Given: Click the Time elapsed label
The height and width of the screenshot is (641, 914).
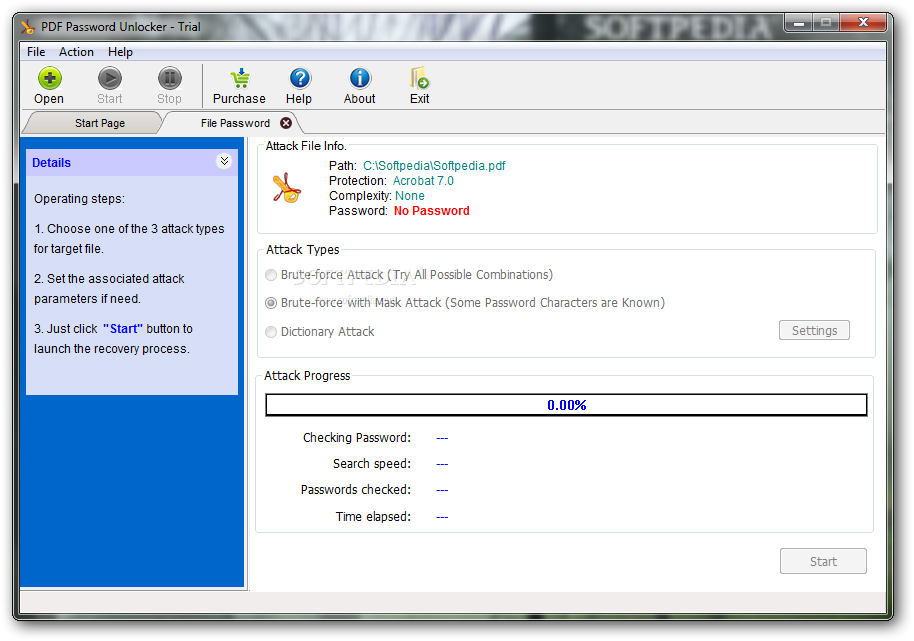Looking at the screenshot, I should (x=373, y=517).
